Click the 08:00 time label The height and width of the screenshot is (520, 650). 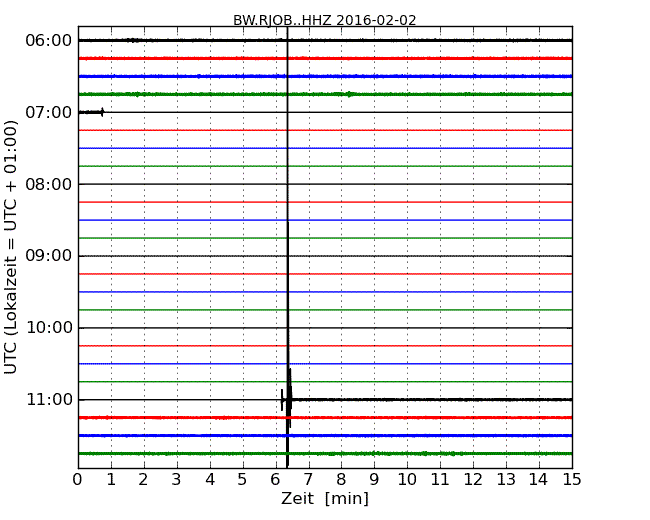pos(49,184)
